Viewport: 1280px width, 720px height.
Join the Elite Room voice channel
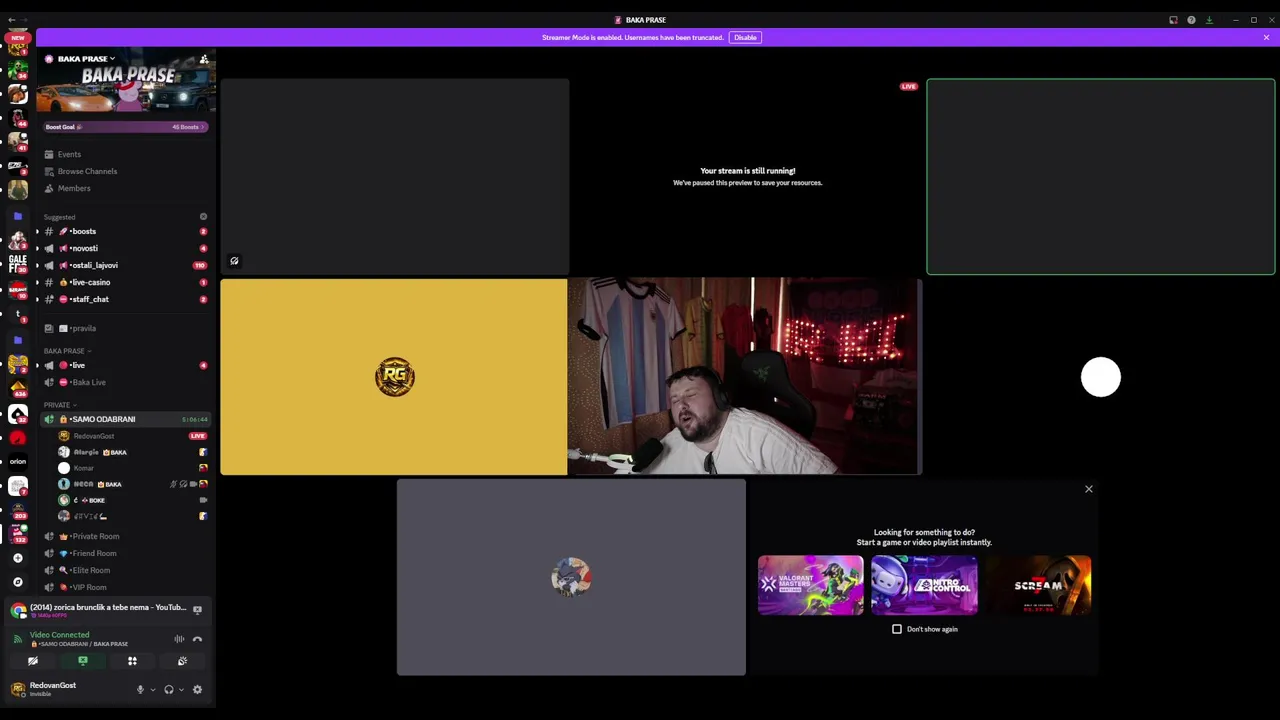pos(124,570)
